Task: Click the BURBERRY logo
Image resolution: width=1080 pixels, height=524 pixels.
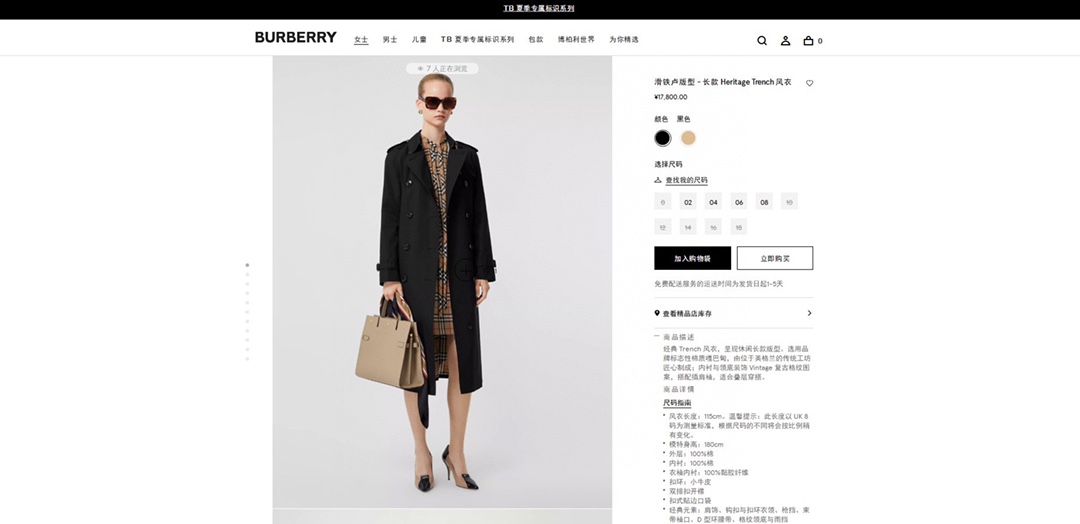Action: tap(295, 37)
